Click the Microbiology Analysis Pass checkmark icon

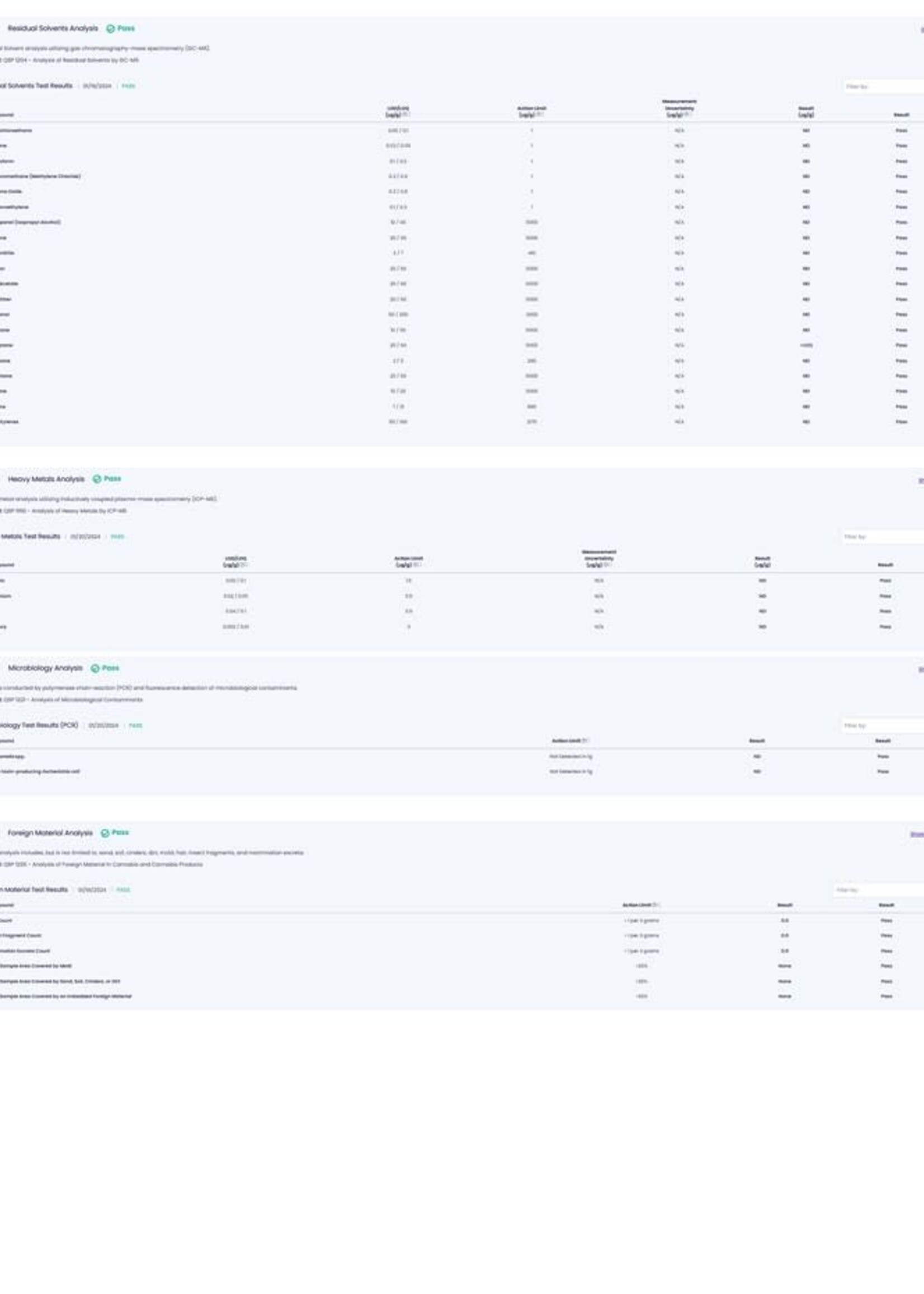pyautogui.click(x=95, y=668)
